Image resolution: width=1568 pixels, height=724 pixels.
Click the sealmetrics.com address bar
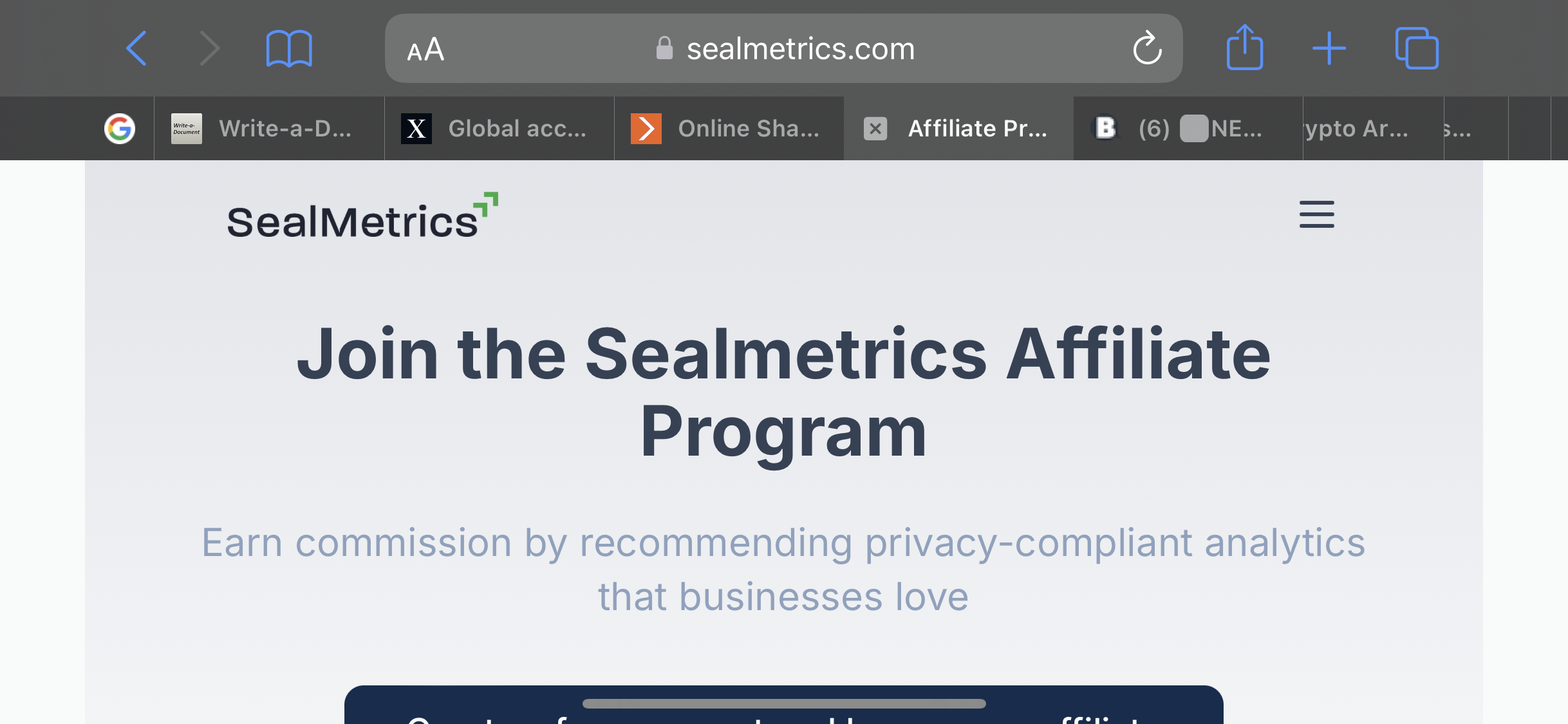pyautogui.click(x=783, y=48)
